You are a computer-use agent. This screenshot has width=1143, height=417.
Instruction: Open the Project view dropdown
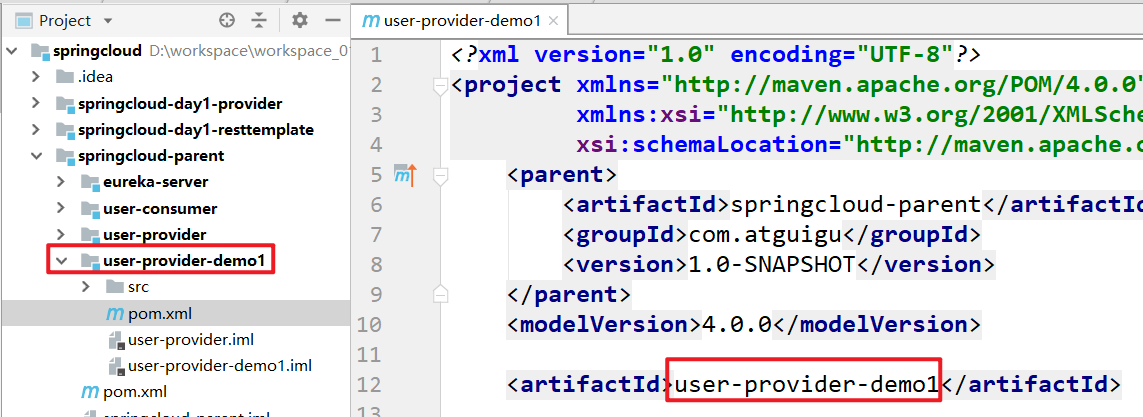coord(107,21)
